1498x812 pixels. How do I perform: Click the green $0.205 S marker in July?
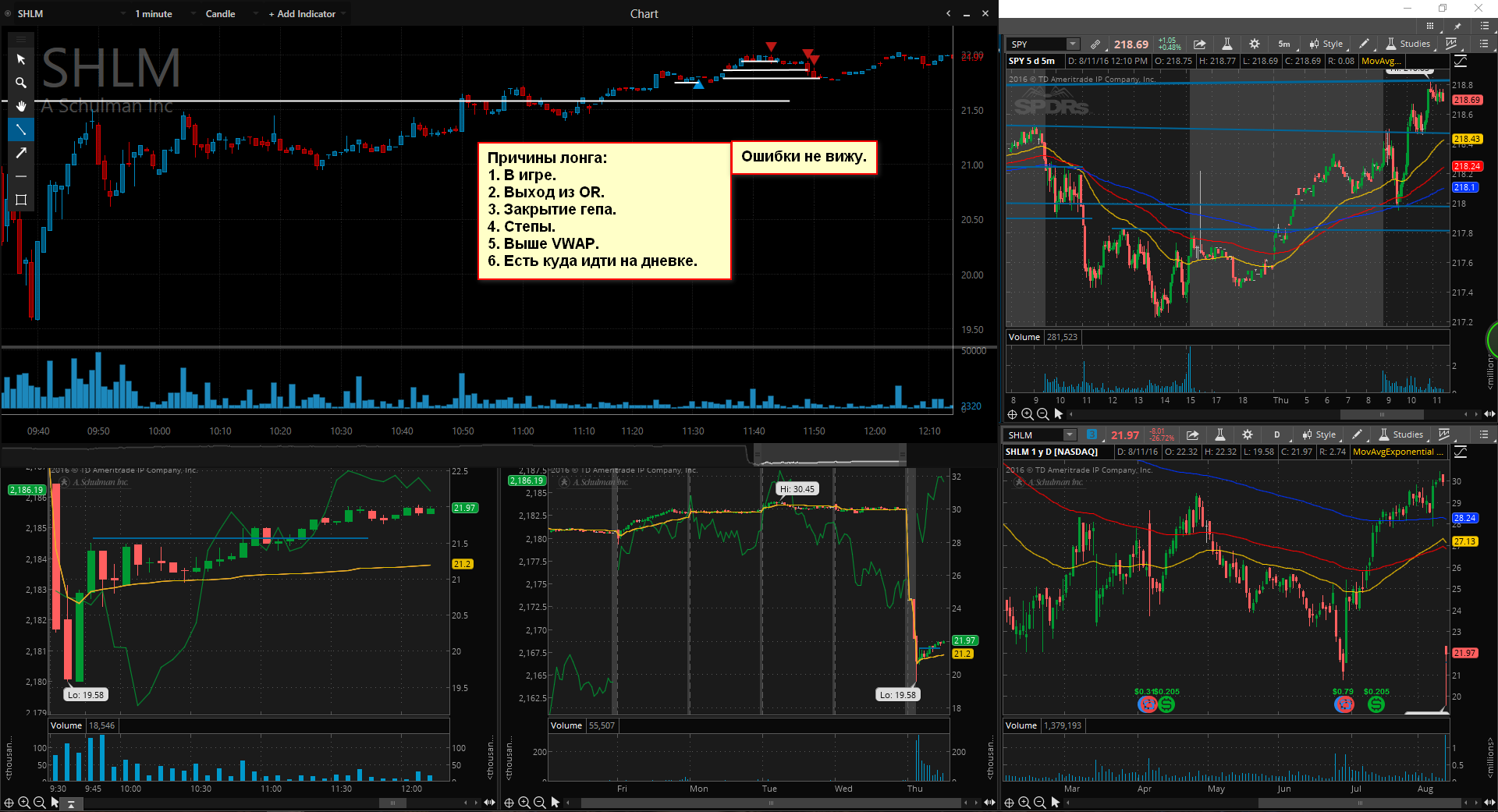(1376, 704)
